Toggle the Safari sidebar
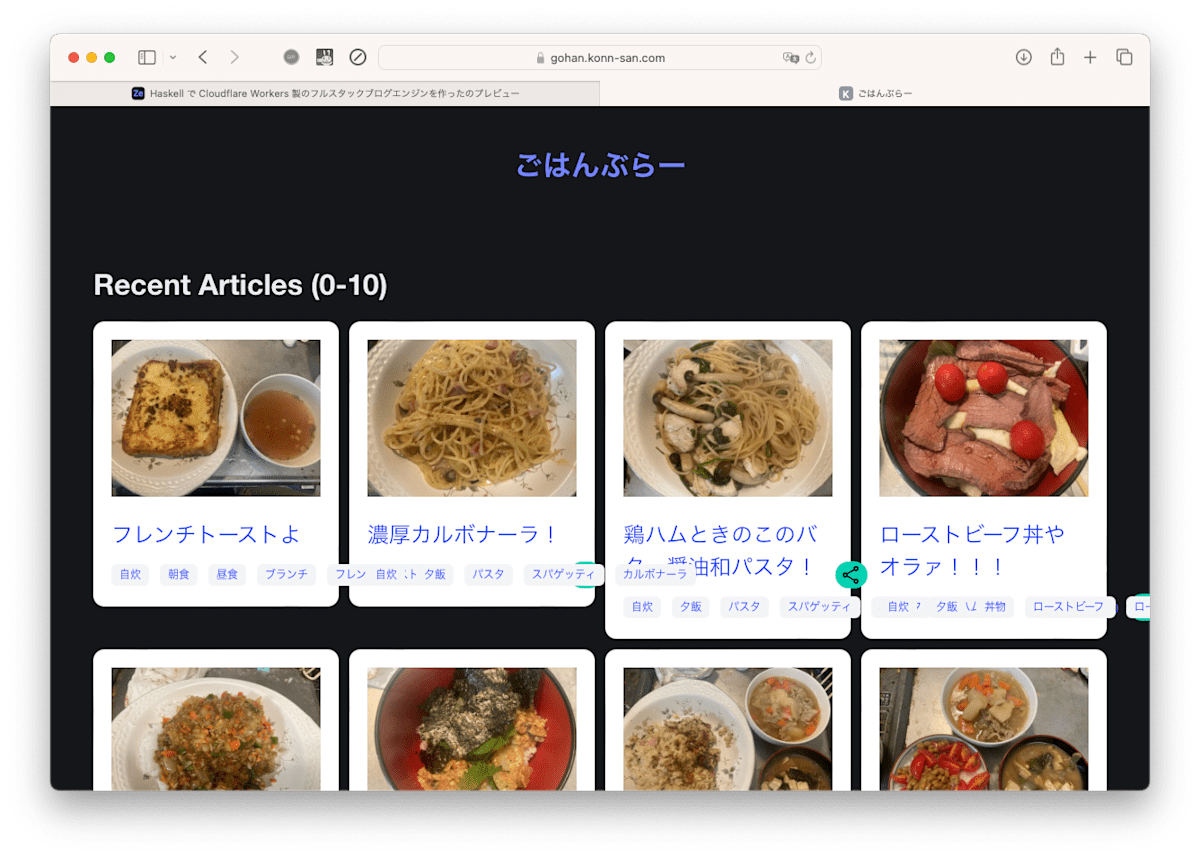Image resolution: width=1200 pixels, height=857 pixels. pos(147,58)
